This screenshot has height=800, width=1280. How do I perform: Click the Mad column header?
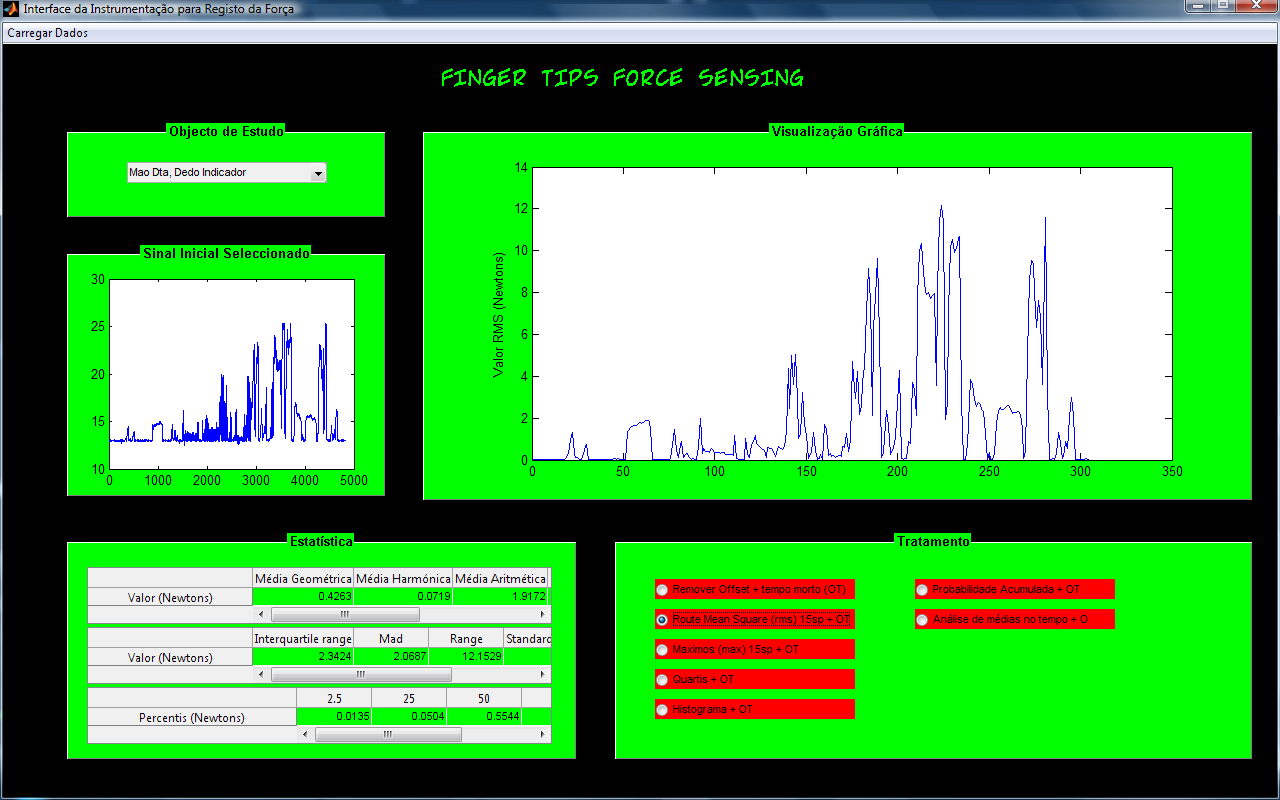coord(391,638)
